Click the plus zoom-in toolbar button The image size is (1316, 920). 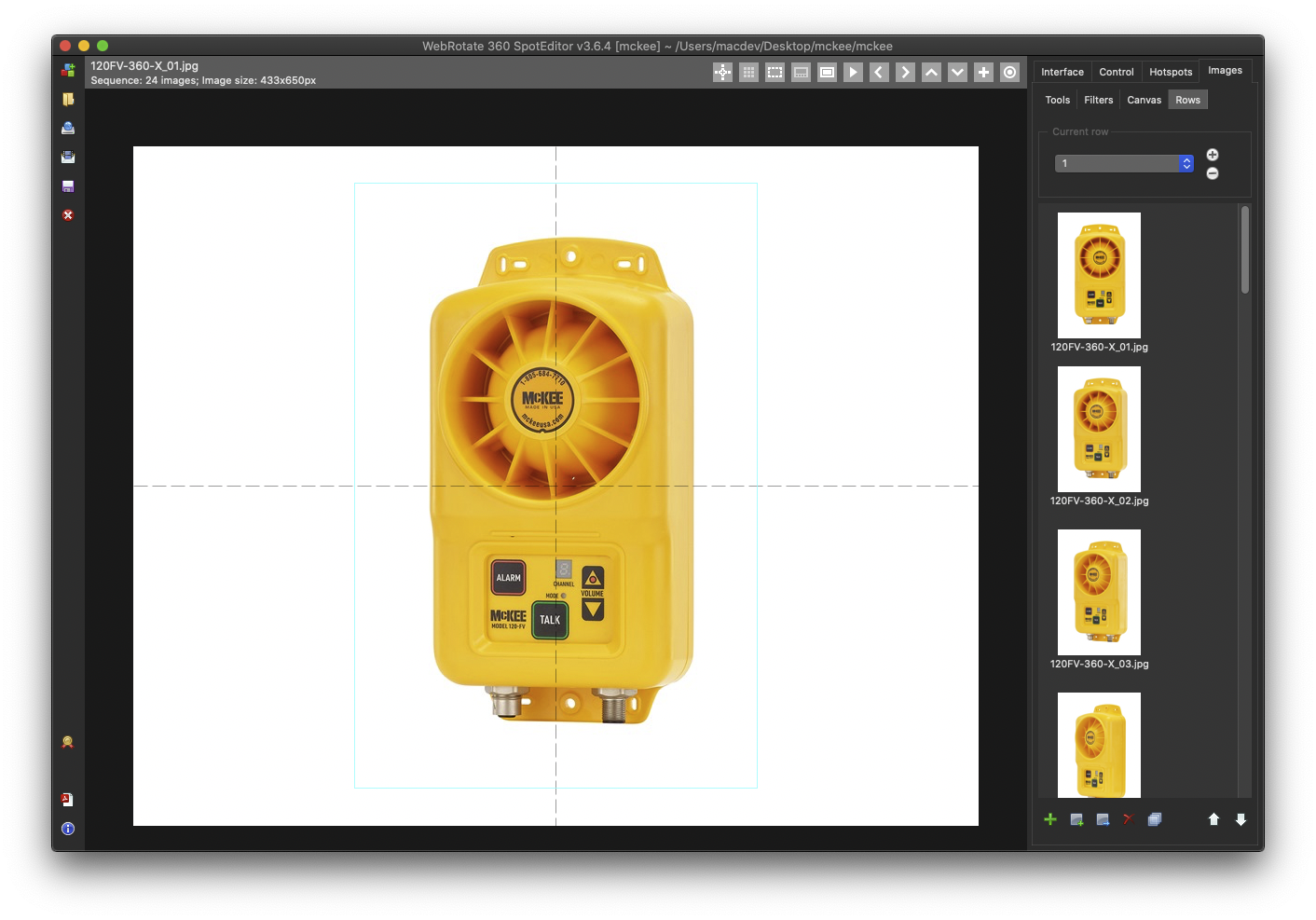tap(983, 72)
